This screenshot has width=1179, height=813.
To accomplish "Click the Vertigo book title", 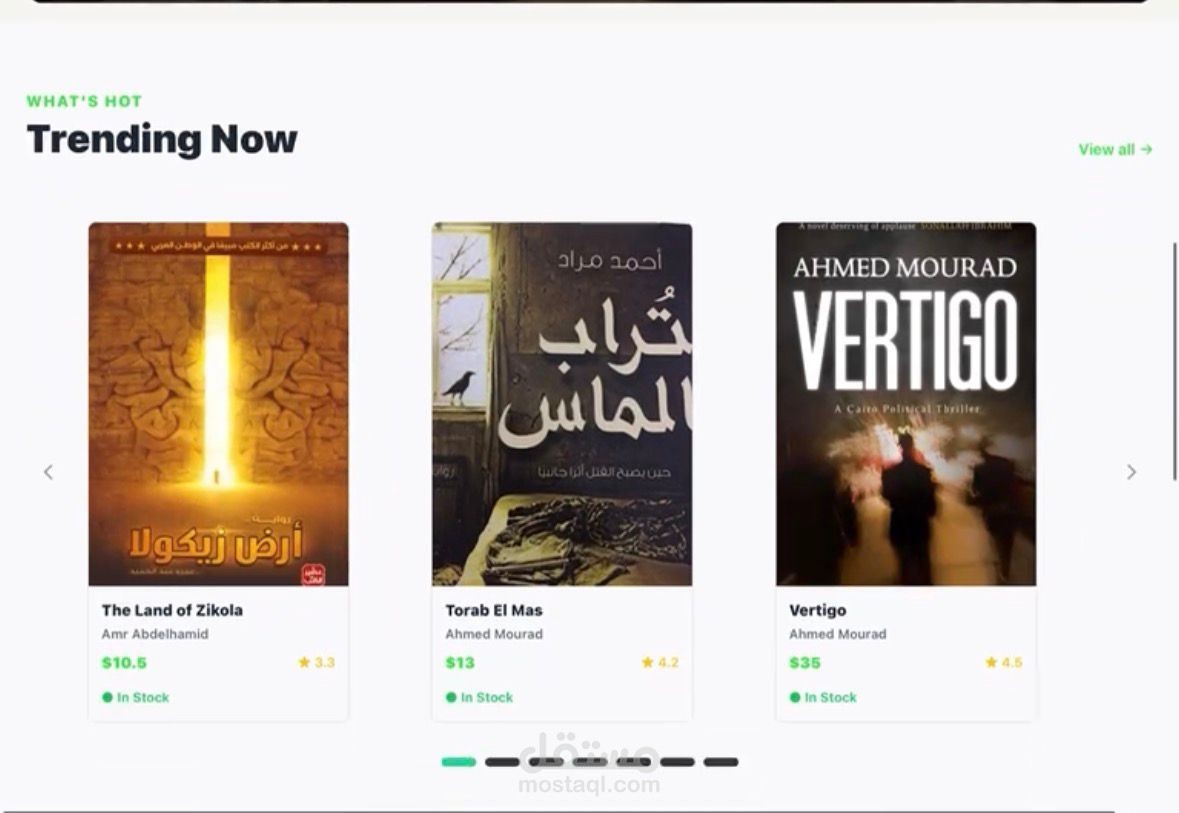I will 817,610.
